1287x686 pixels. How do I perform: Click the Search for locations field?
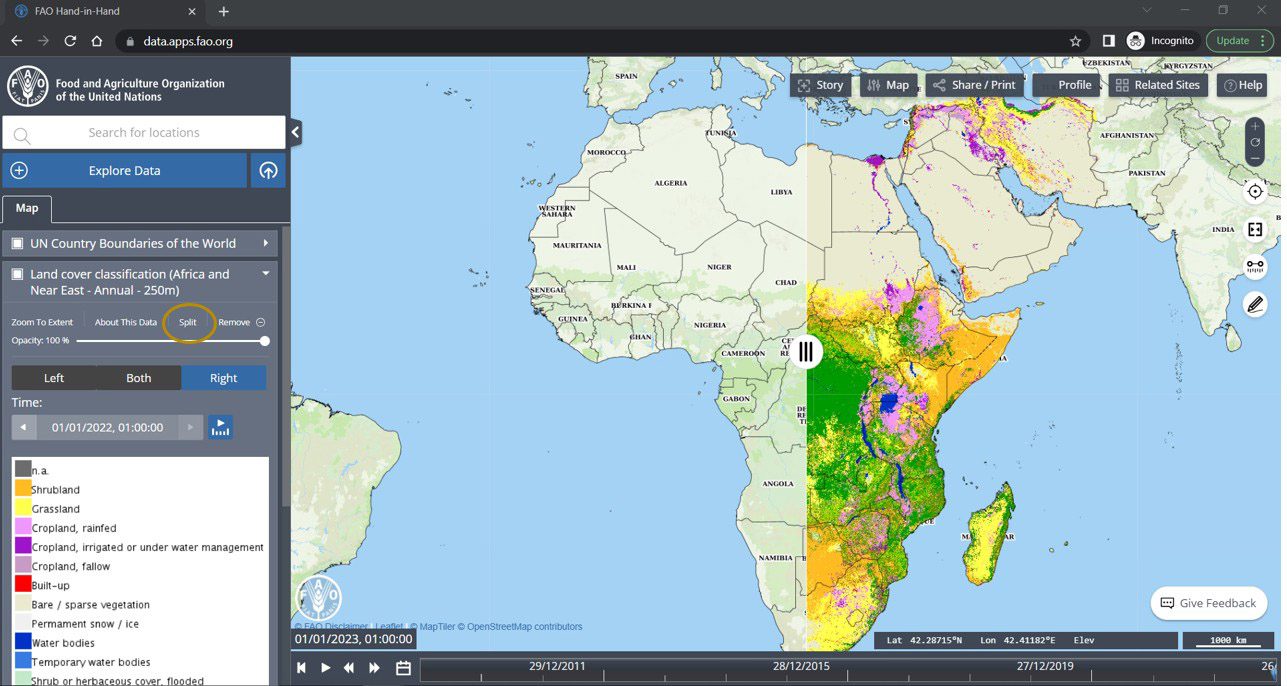click(x=144, y=132)
